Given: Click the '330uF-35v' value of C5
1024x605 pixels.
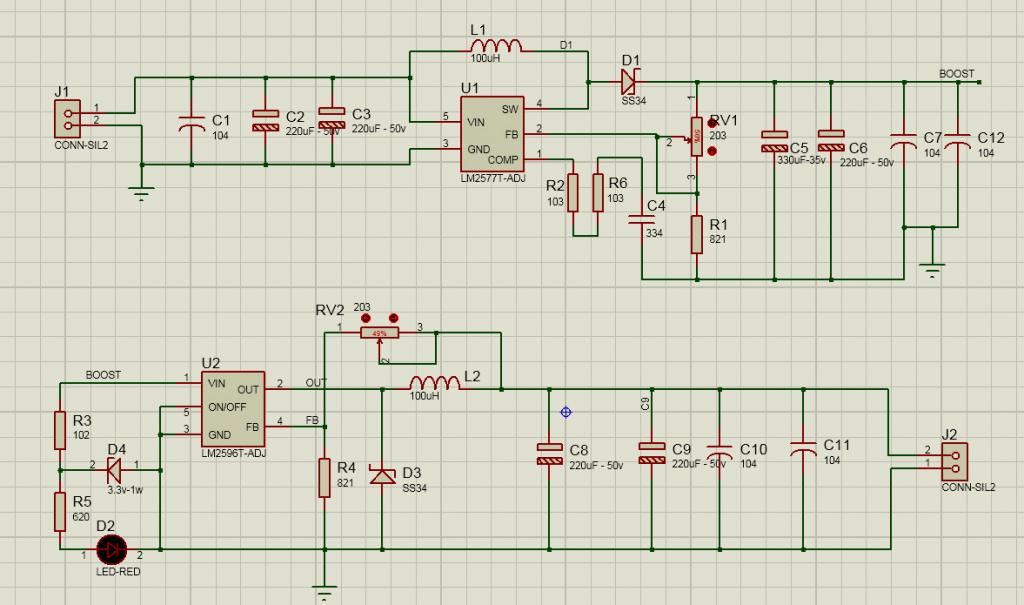Looking at the screenshot, I should pyautogui.click(x=801, y=161).
